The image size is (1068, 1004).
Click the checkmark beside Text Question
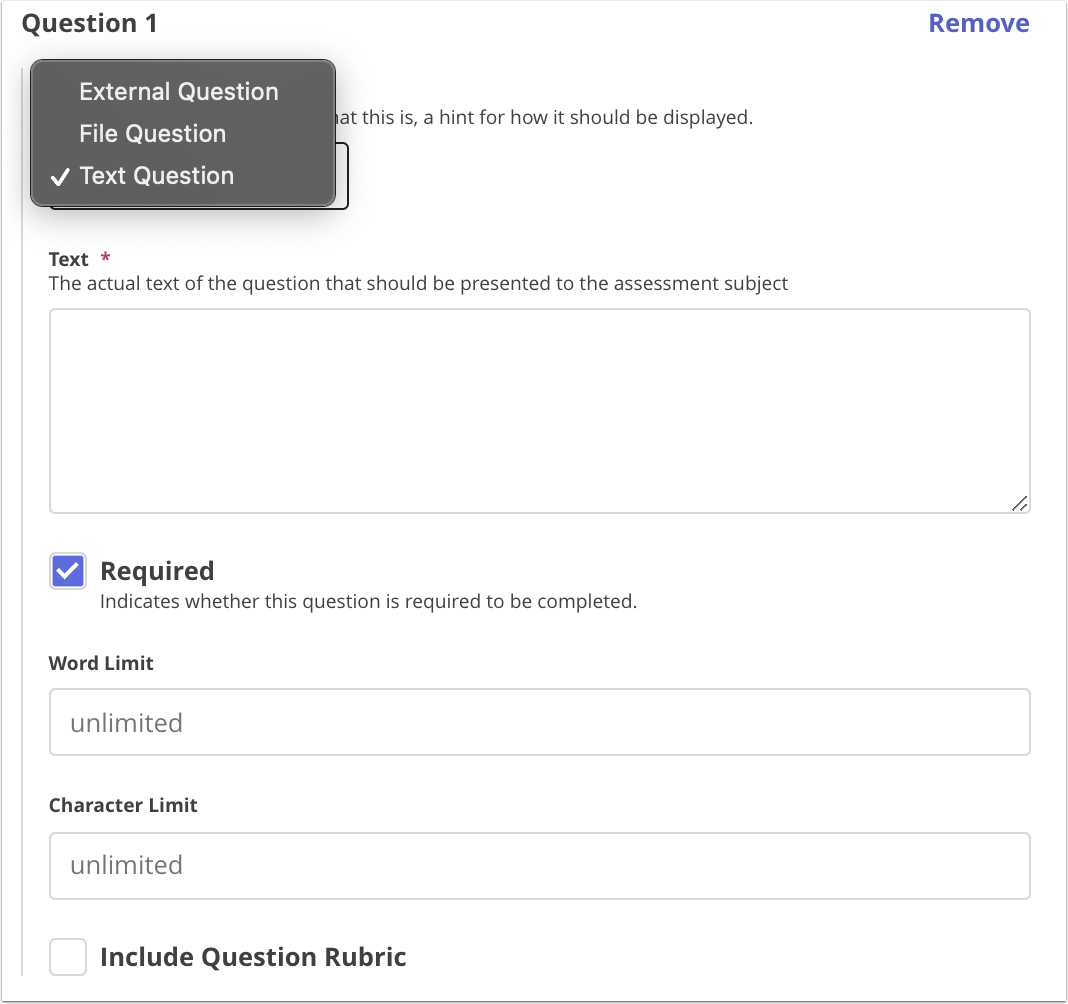[61, 176]
